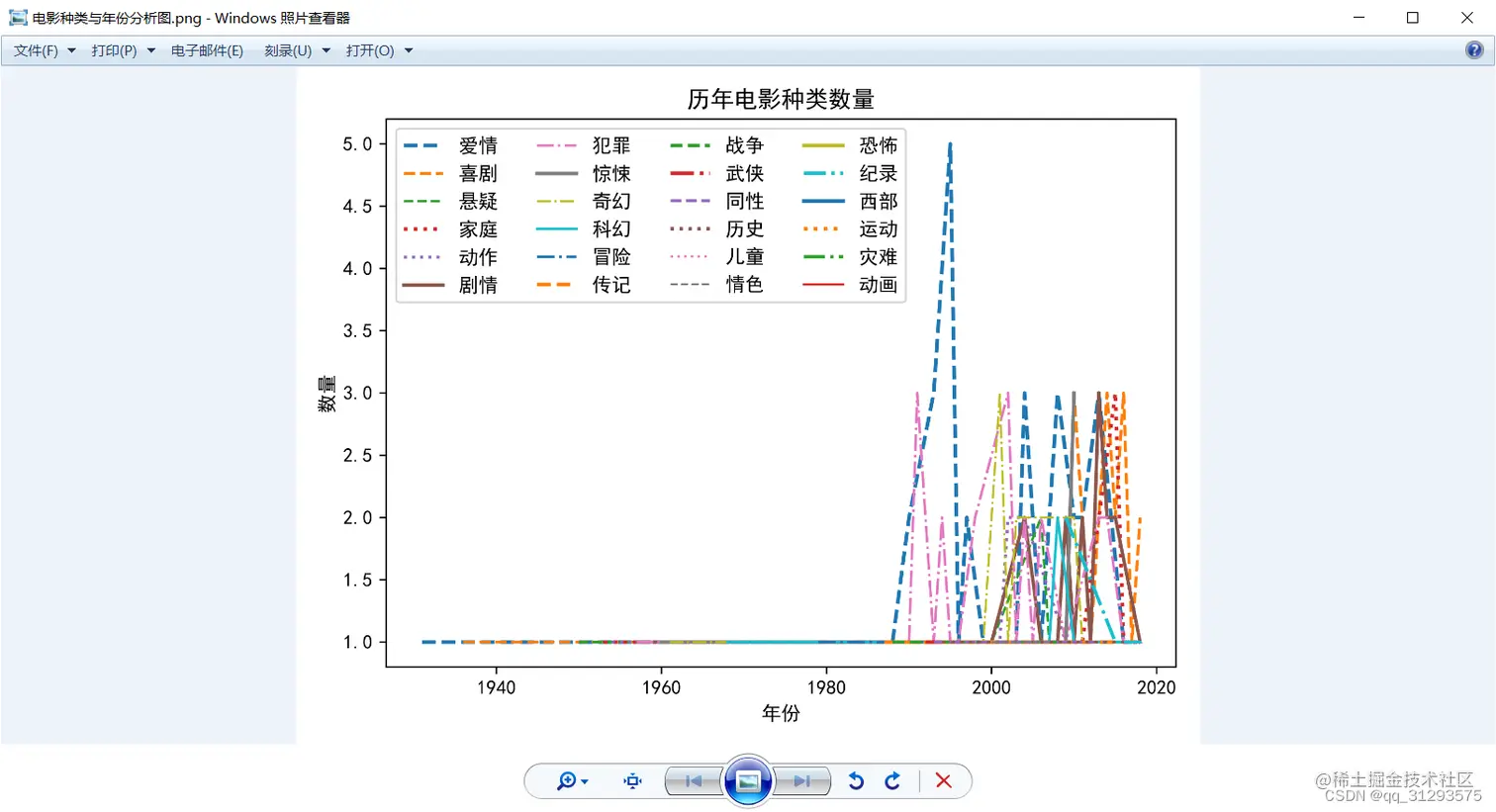Go to the next image

[x=802, y=781]
